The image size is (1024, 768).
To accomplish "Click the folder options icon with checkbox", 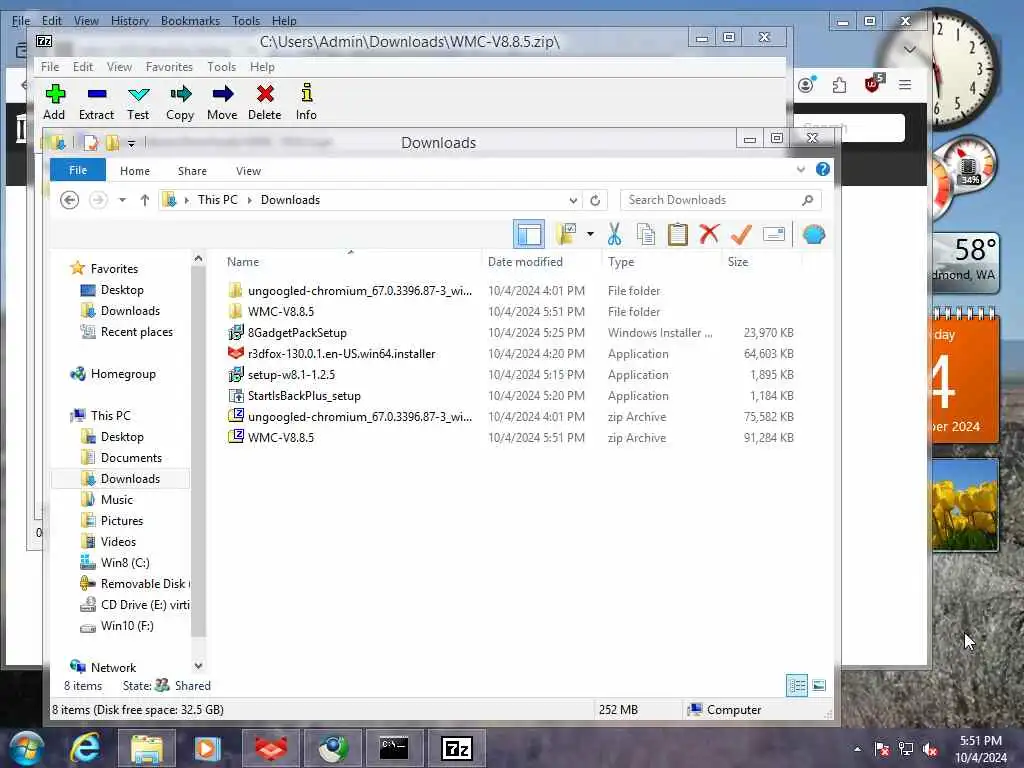I will click(566, 234).
